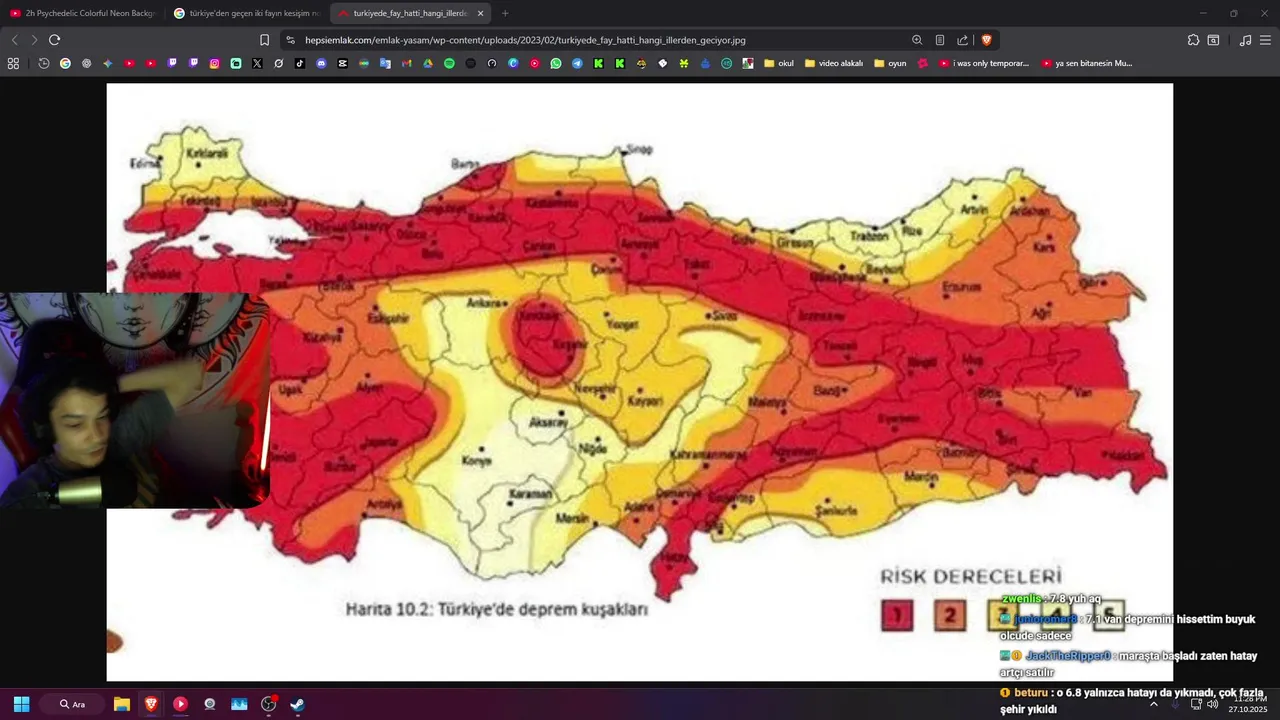View site information icon beside URL
Image resolution: width=1280 pixels, height=720 pixels.
[290, 40]
